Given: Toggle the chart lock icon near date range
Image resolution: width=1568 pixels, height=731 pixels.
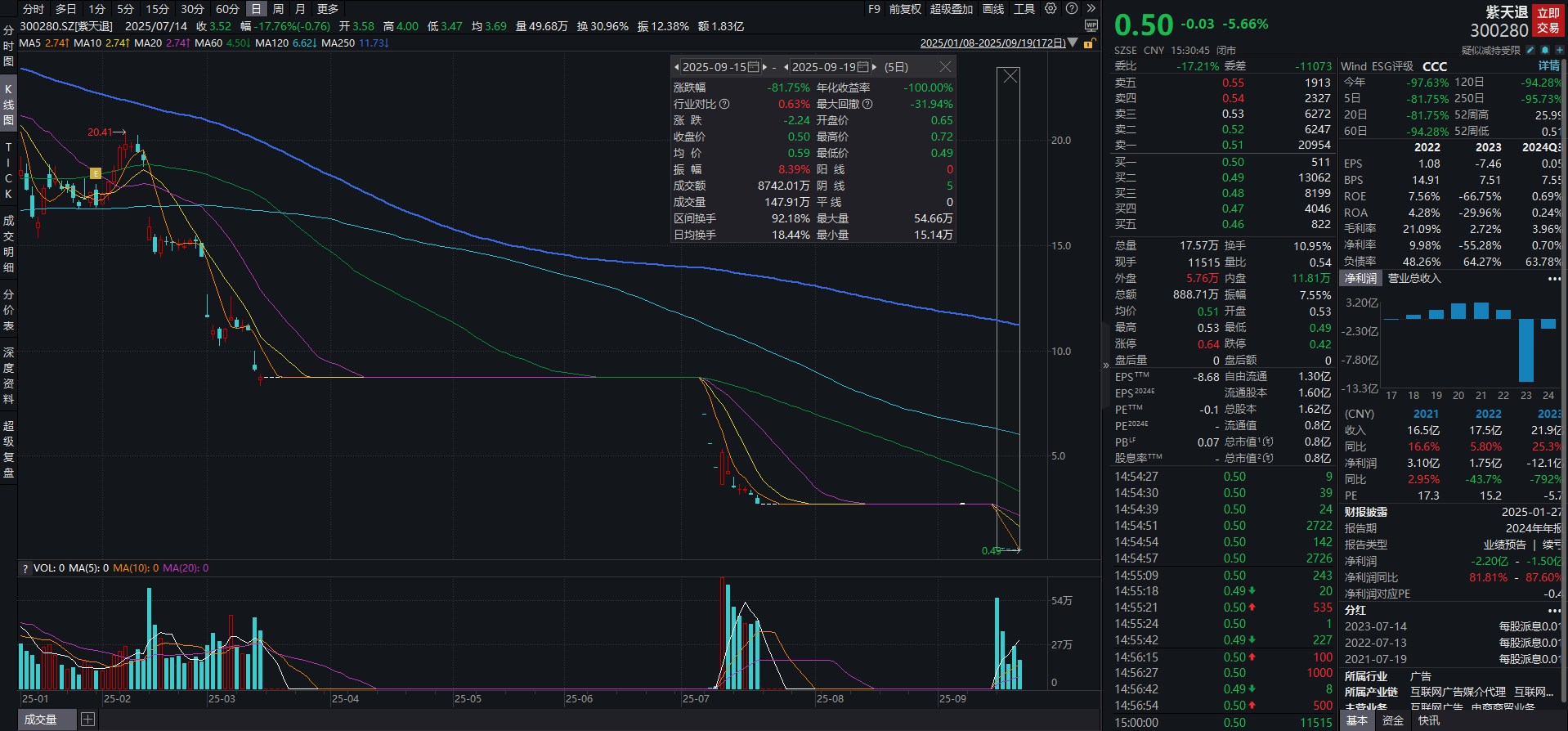Looking at the screenshot, I should pyautogui.click(x=1088, y=43).
